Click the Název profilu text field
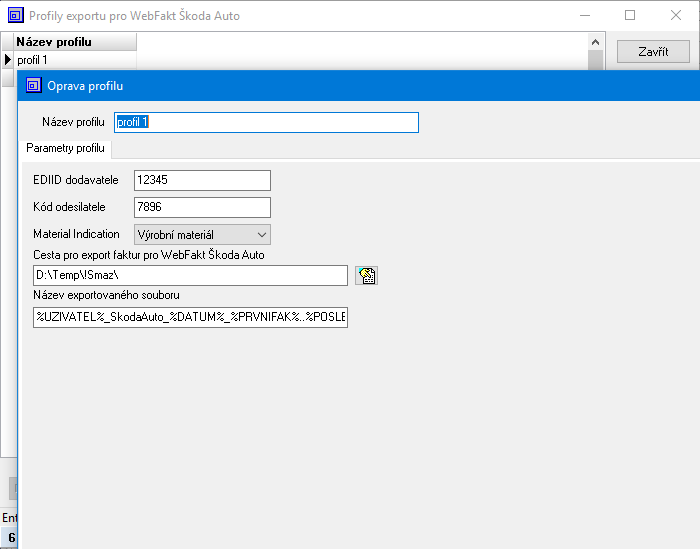This screenshot has height=549, width=700. coord(266,122)
